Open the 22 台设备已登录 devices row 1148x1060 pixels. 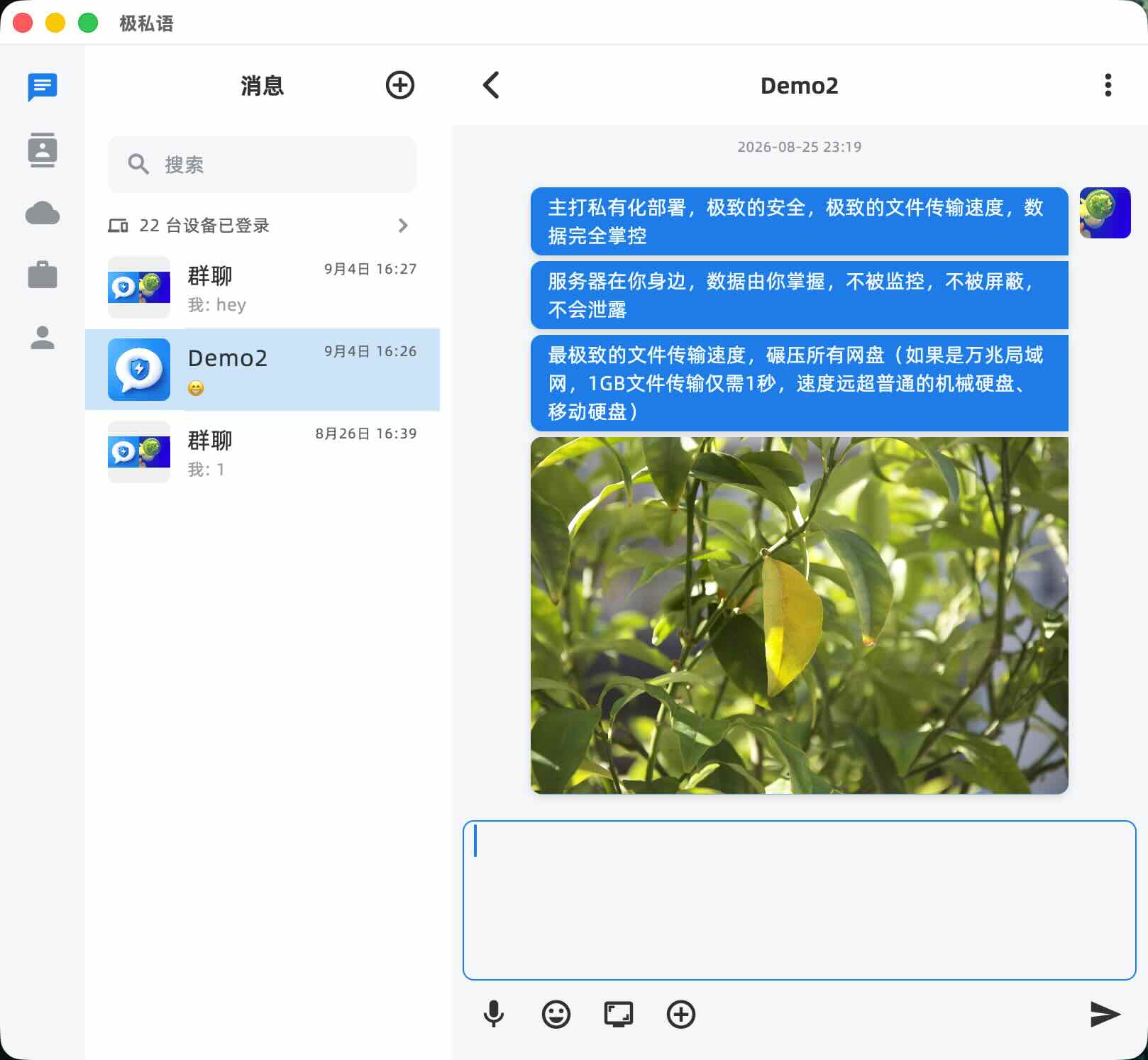(262, 226)
